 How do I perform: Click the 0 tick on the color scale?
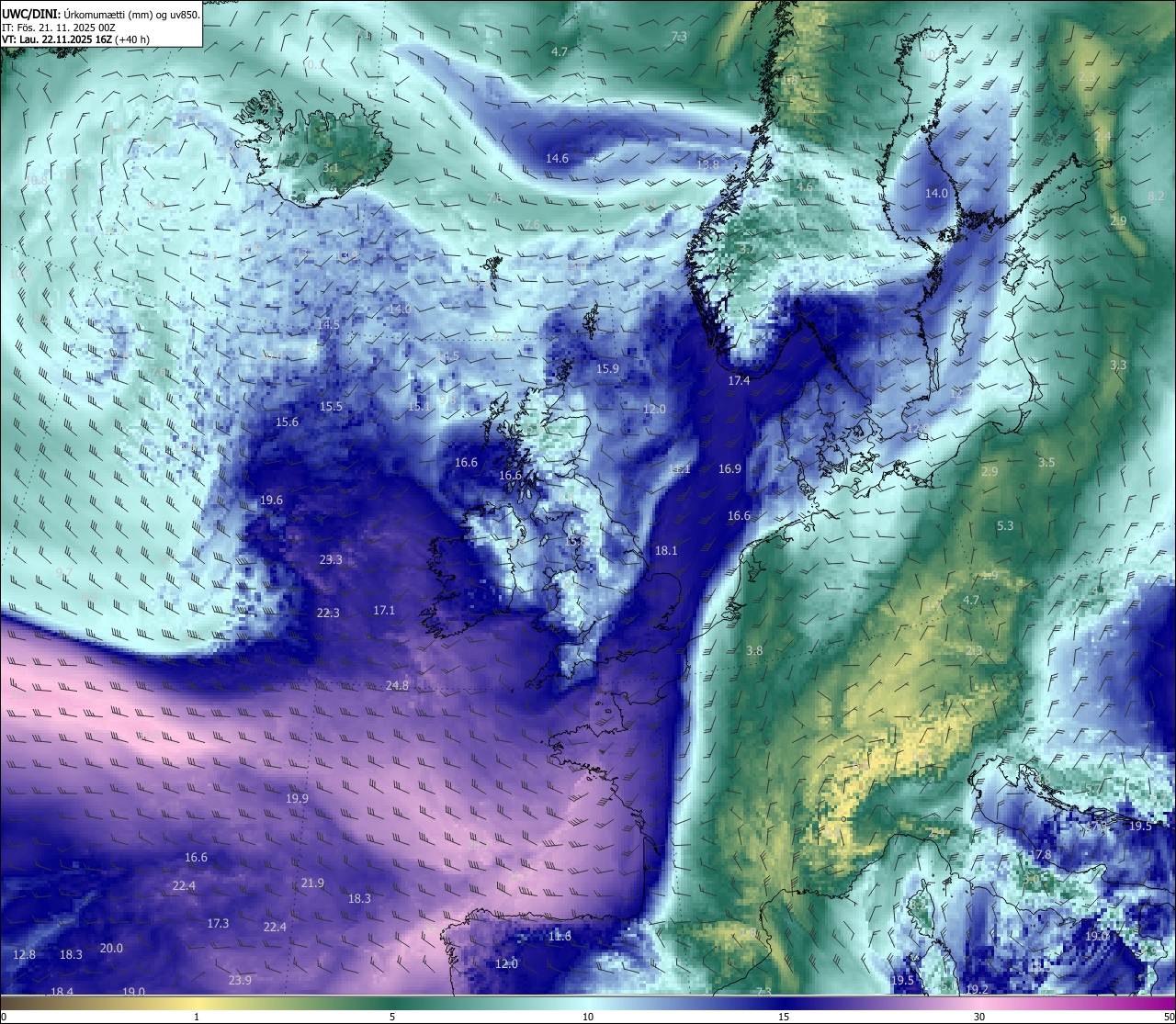[x=4, y=1017]
